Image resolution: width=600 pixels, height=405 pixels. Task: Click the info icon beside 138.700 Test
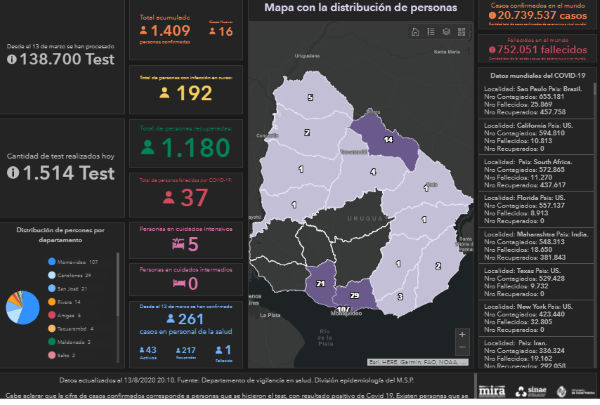click(12, 59)
